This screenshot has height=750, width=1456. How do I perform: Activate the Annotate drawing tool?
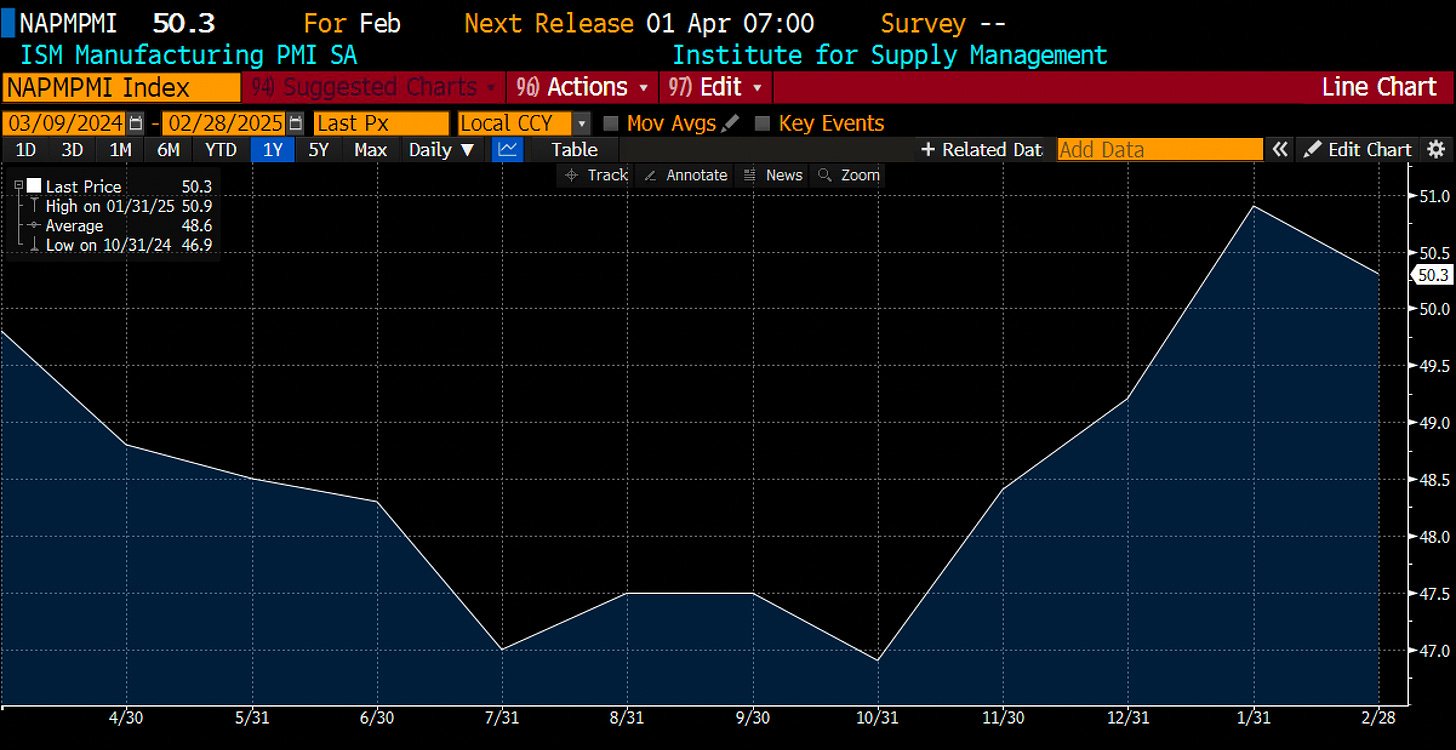click(x=685, y=175)
